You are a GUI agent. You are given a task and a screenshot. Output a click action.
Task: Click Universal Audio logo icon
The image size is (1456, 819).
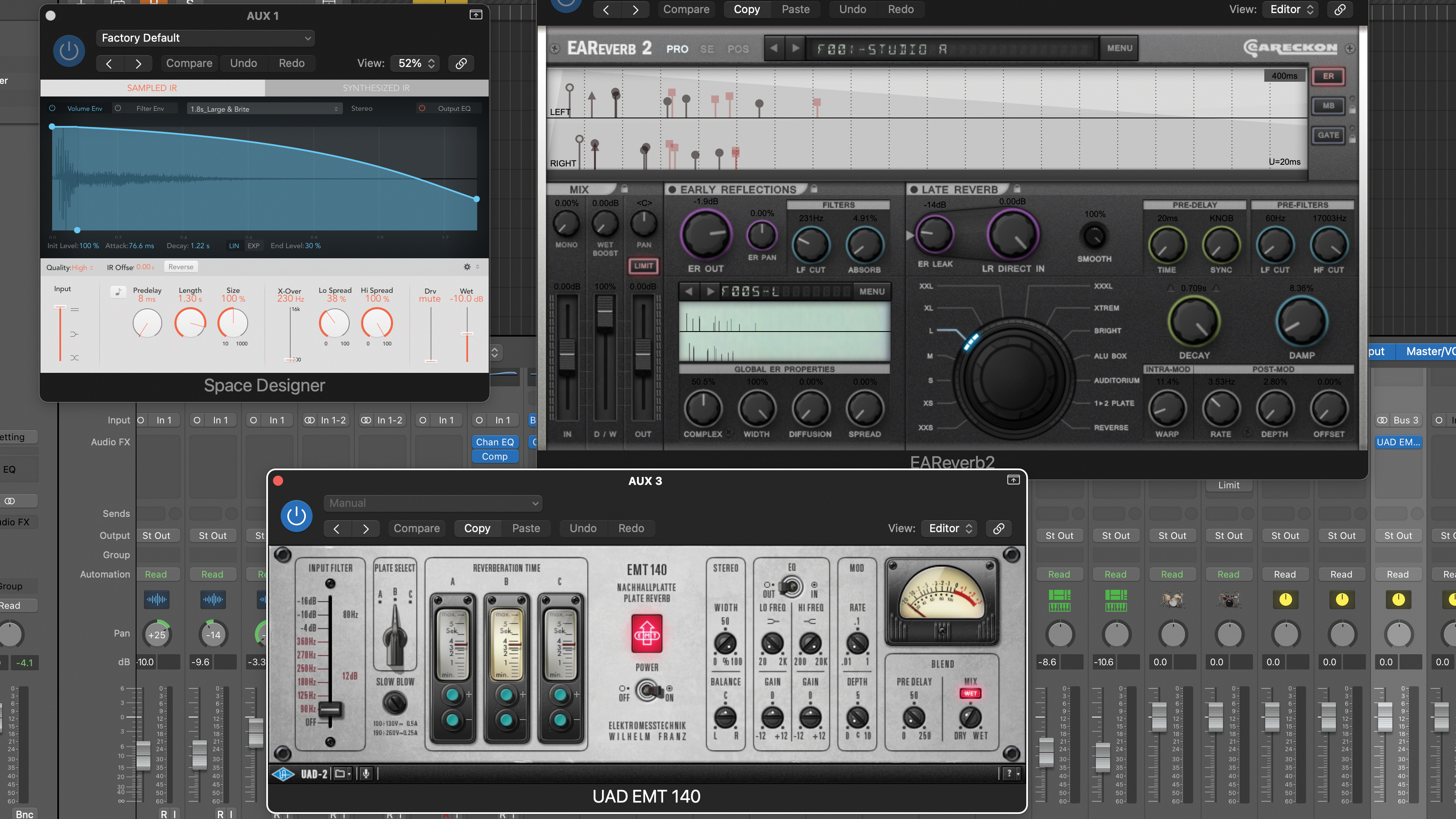click(x=283, y=774)
